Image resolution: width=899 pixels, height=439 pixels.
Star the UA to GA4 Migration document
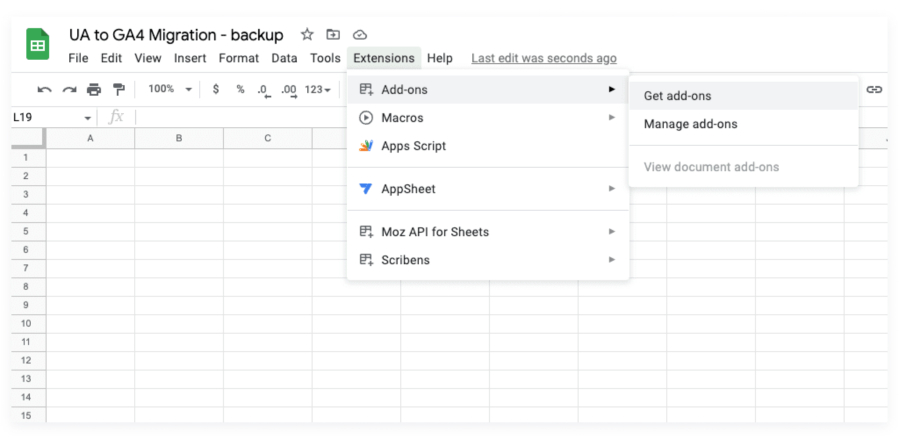(307, 34)
